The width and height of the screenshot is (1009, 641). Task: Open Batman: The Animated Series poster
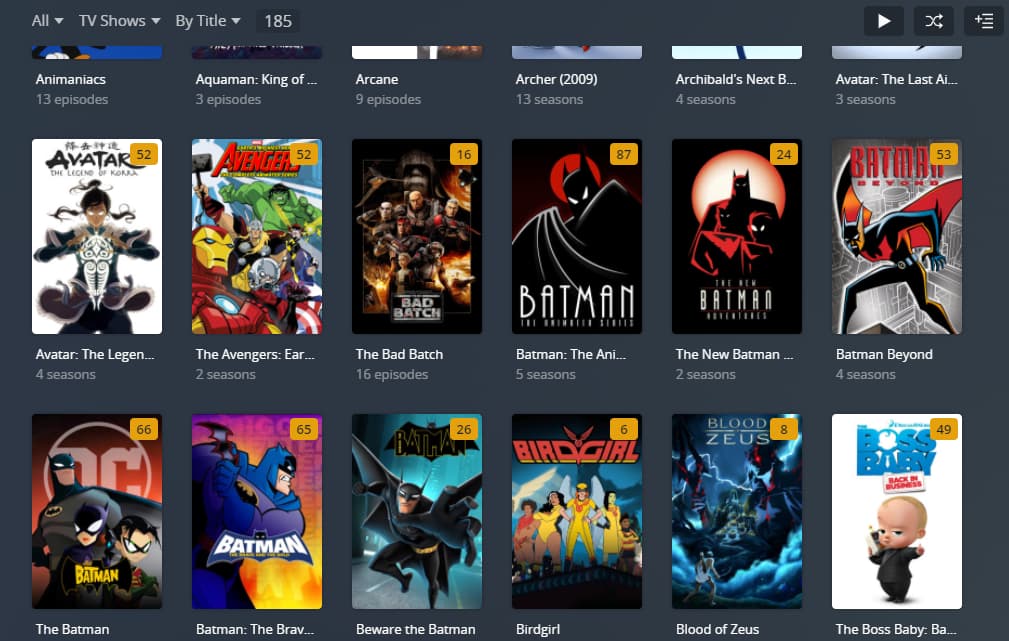[x=577, y=236]
